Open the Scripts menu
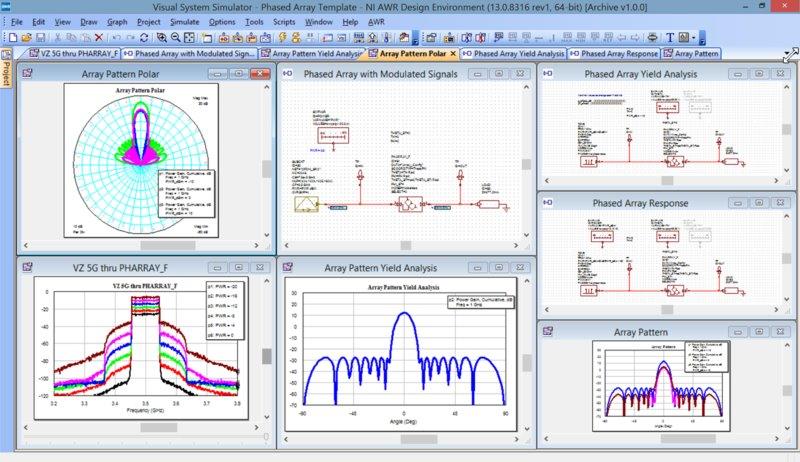Screen dimensions: 800x462 [287, 21]
